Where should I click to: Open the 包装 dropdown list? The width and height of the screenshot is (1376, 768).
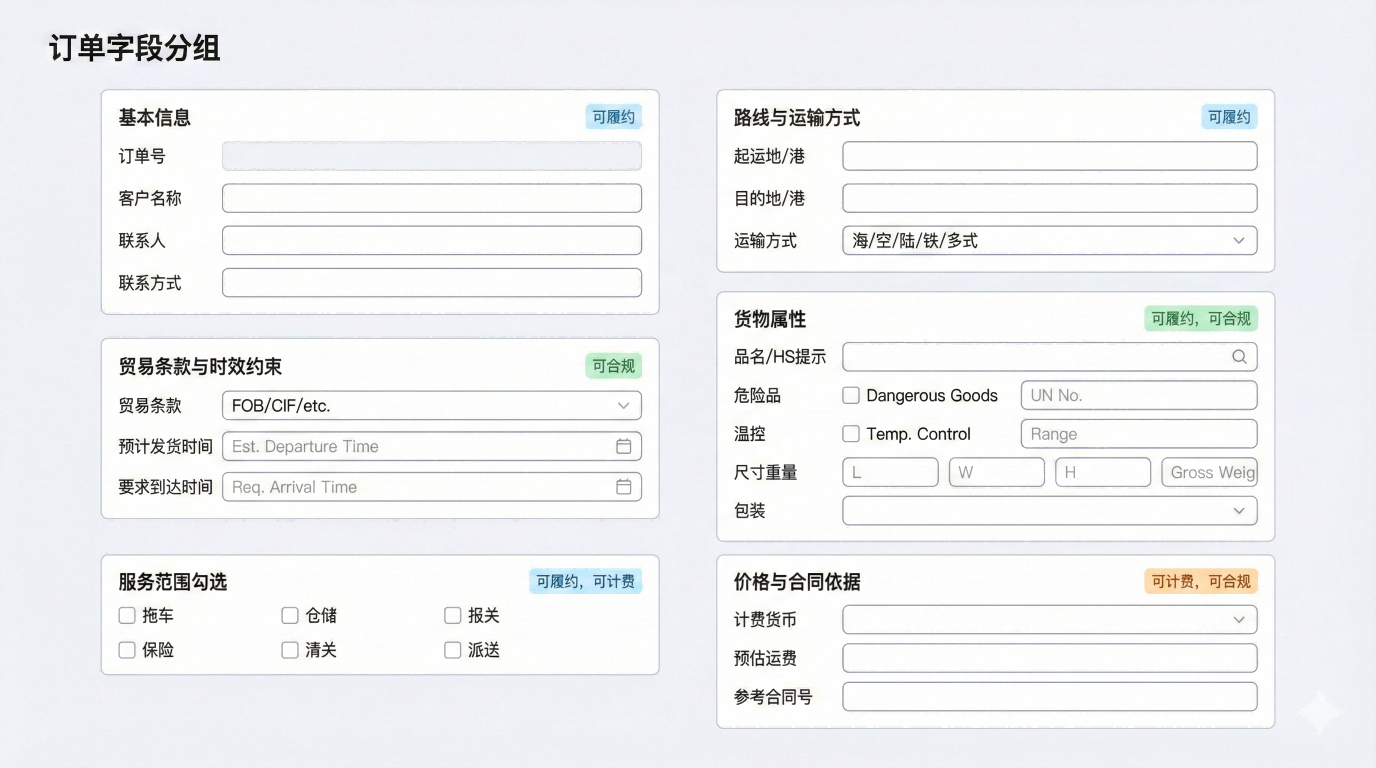(1049, 511)
